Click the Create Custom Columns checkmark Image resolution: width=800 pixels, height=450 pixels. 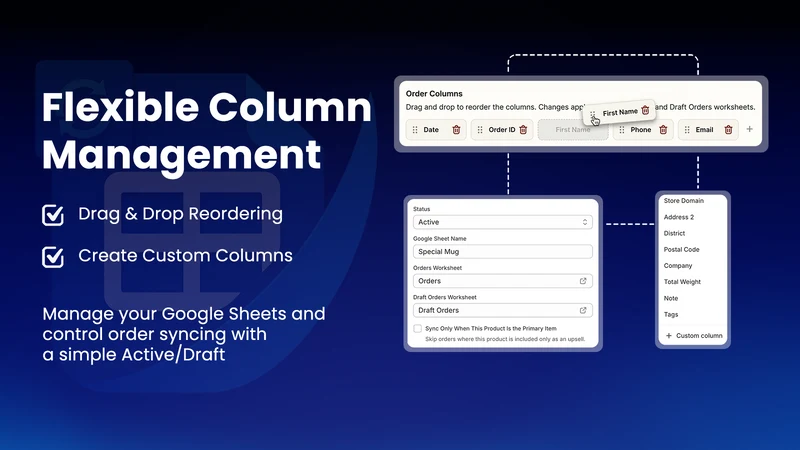53,257
